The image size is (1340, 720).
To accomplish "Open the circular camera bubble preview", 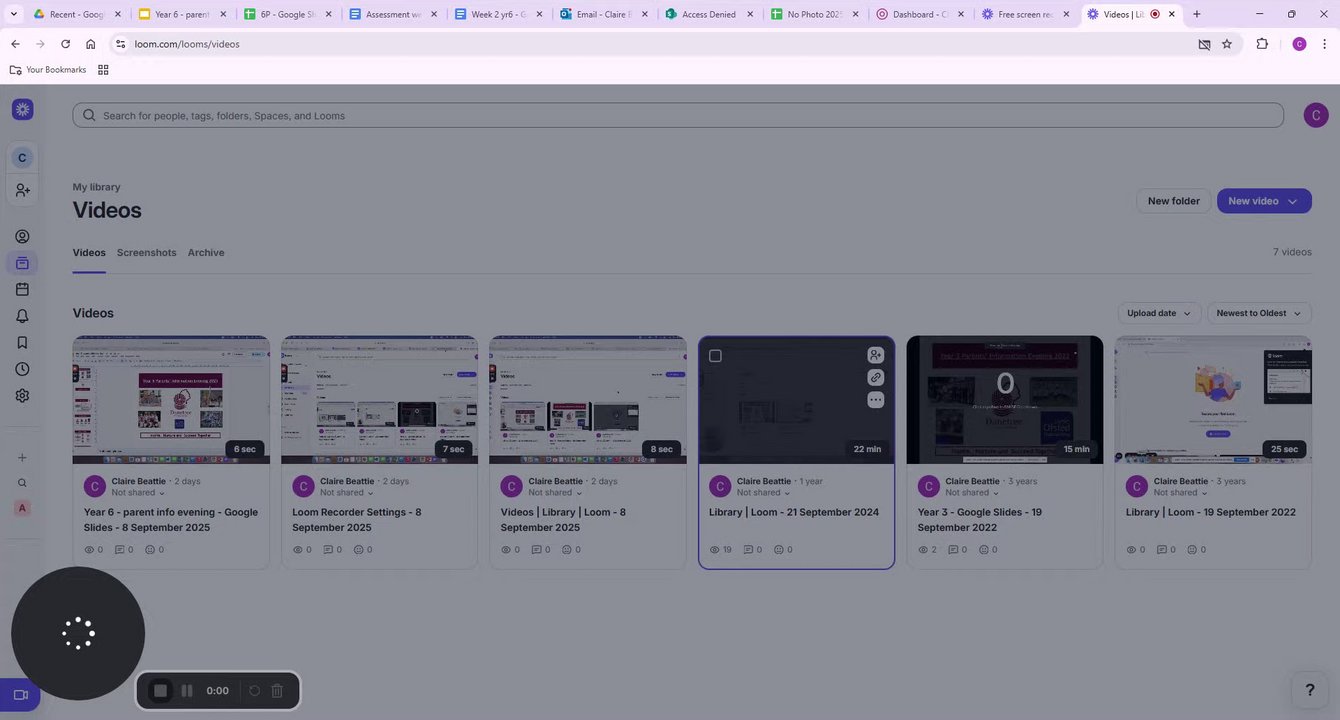I will [78, 633].
